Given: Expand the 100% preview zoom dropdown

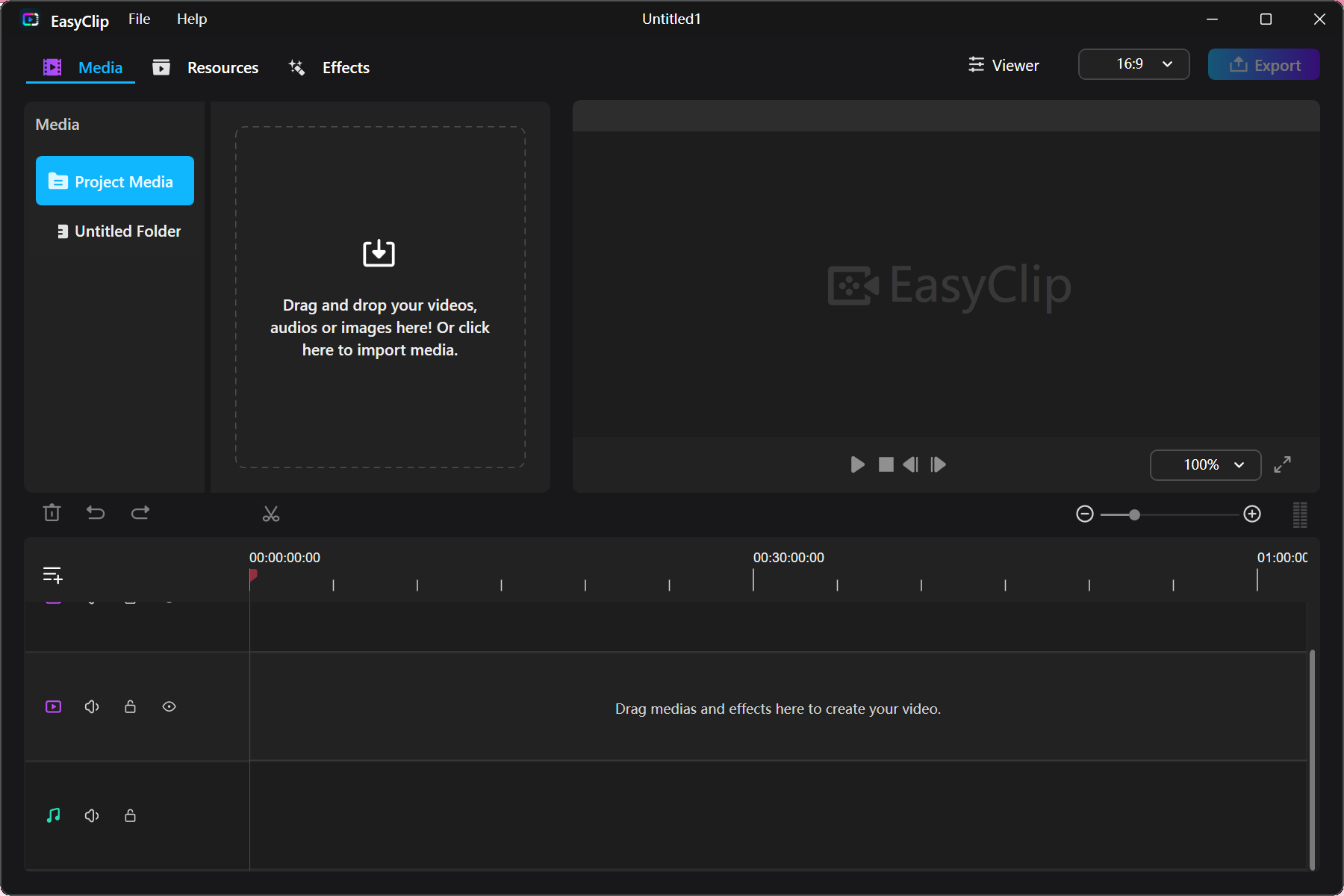Looking at the screenshot, I should tap(1206, 464).
